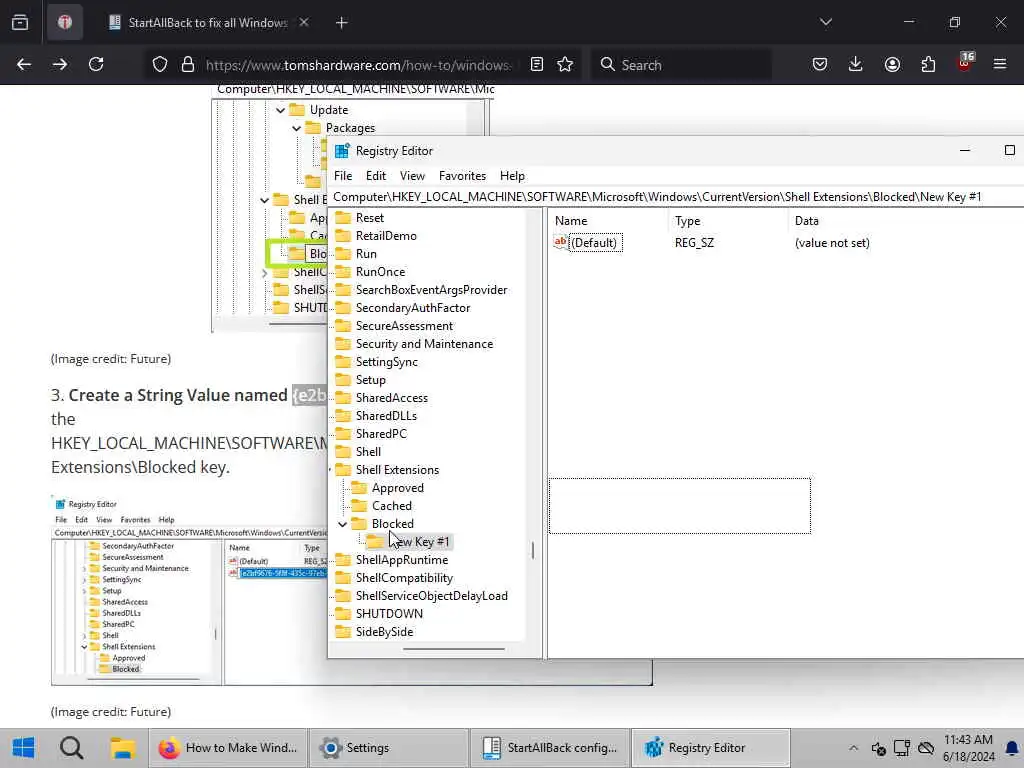Select the ShellCompatibility key
The height and width of the screenshot is (768, 1024).
[x=404, y=578]
